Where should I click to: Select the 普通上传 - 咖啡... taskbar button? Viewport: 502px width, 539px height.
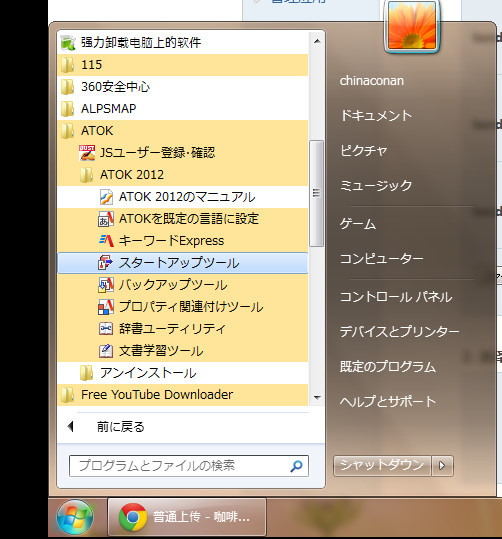[x=187, y=517]
